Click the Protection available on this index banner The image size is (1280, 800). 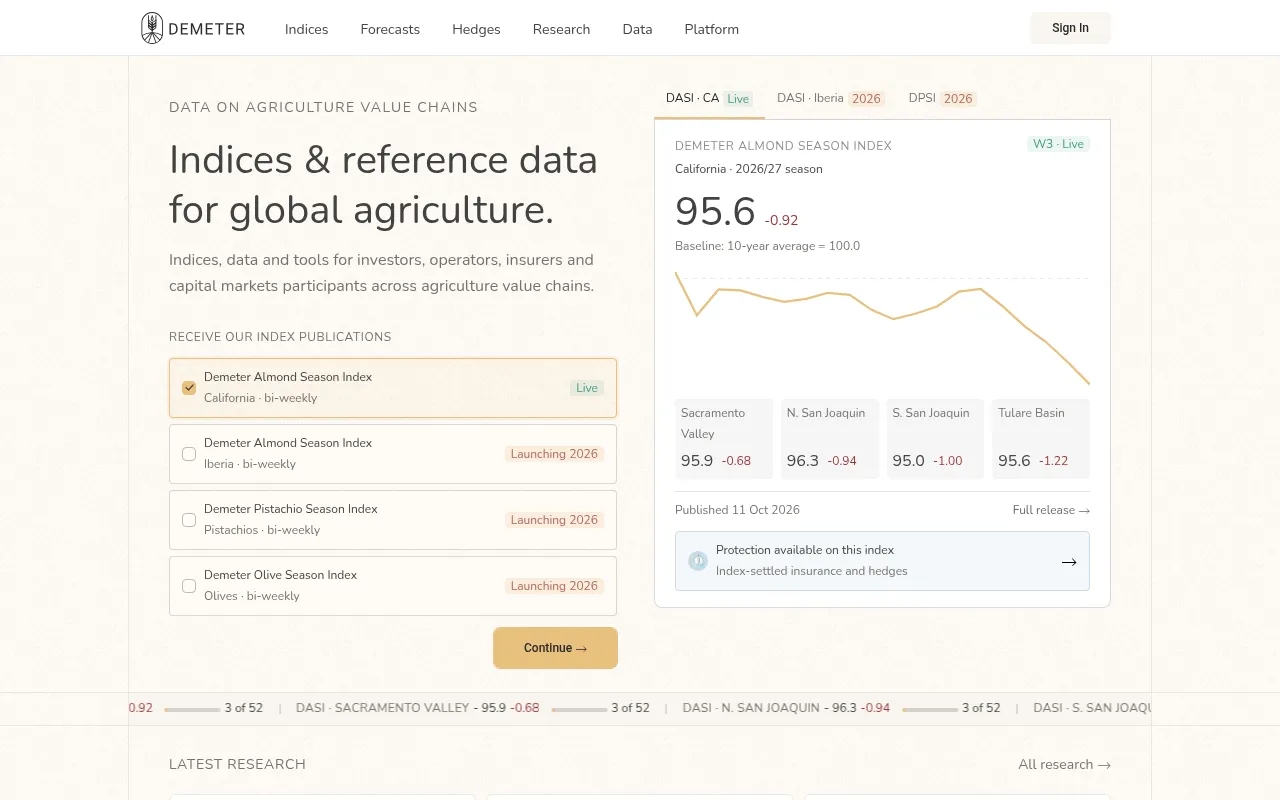882,561
